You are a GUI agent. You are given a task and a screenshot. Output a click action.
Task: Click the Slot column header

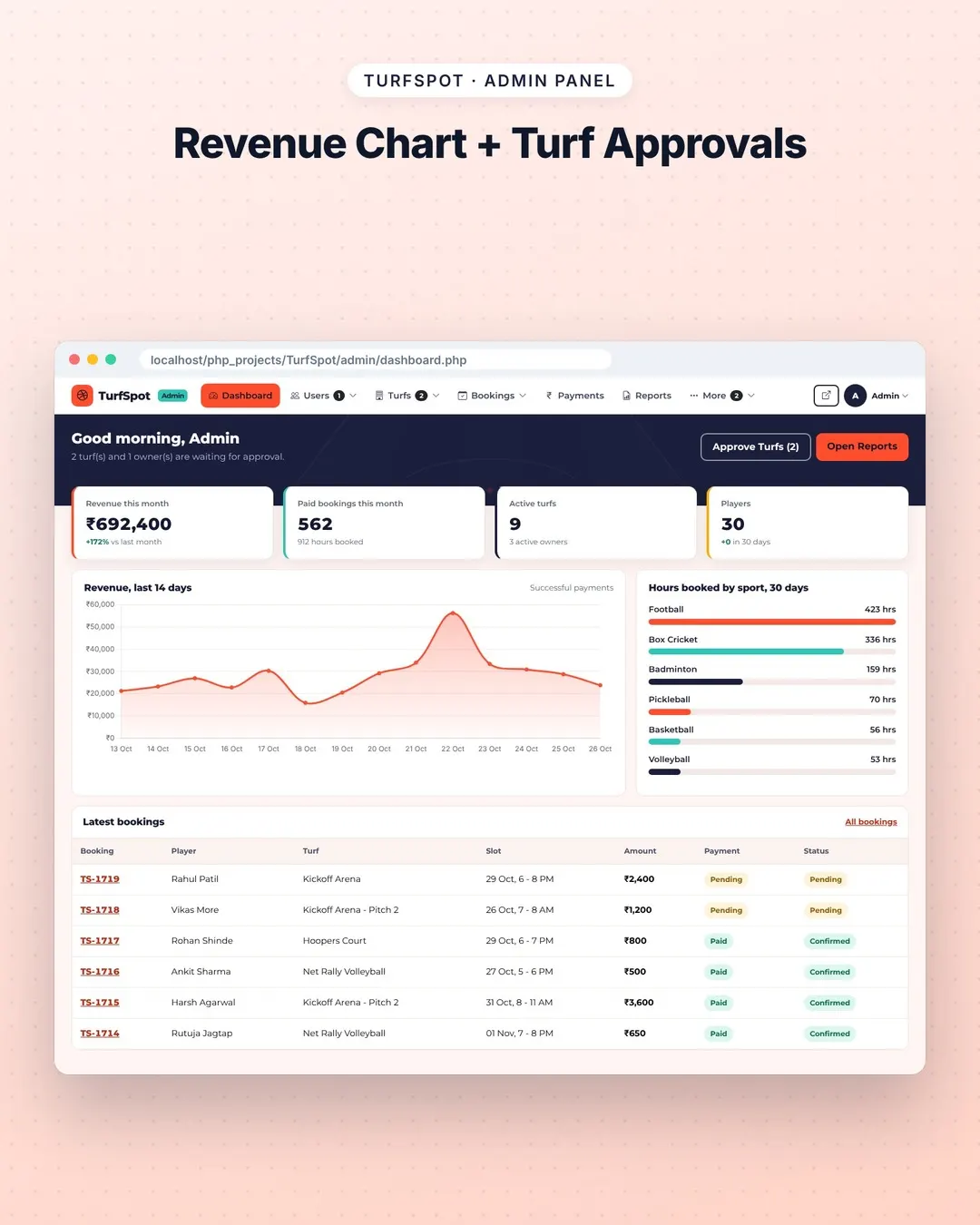(x=494, y=851)
